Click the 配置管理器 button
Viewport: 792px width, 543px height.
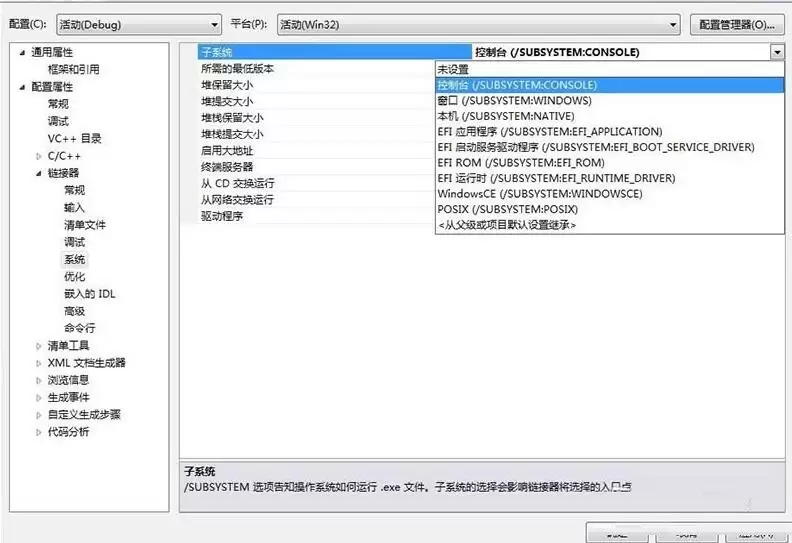pos(735,24)
